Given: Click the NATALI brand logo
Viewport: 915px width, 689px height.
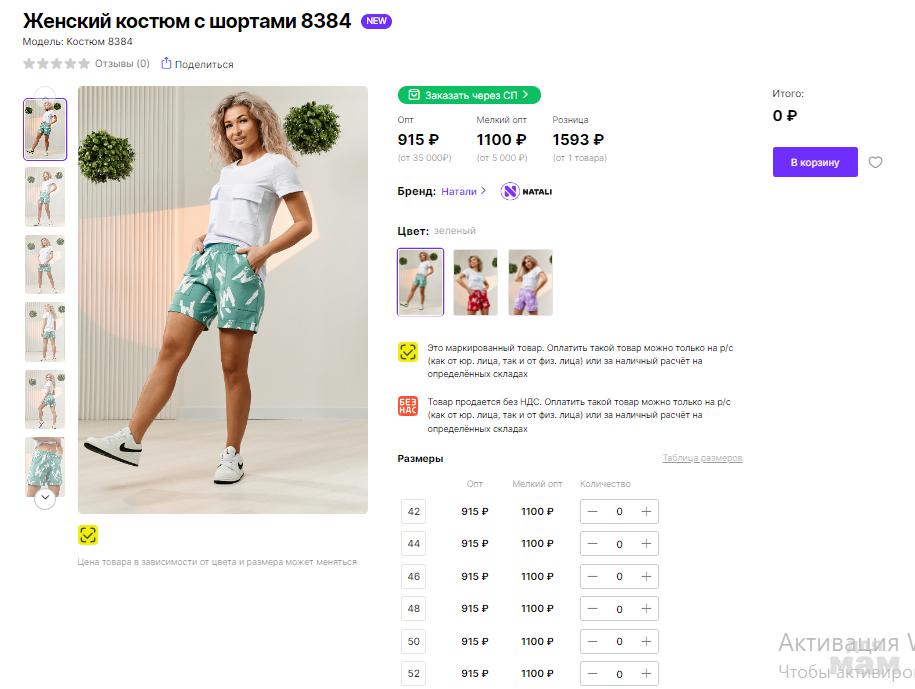Looking at the screenshot, I should coord(526,191).
